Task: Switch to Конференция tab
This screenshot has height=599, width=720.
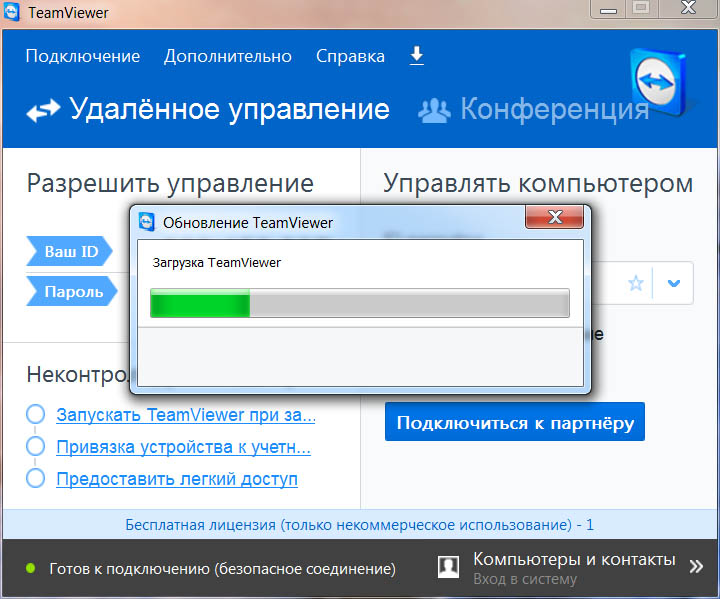Action: pos(555,109)
